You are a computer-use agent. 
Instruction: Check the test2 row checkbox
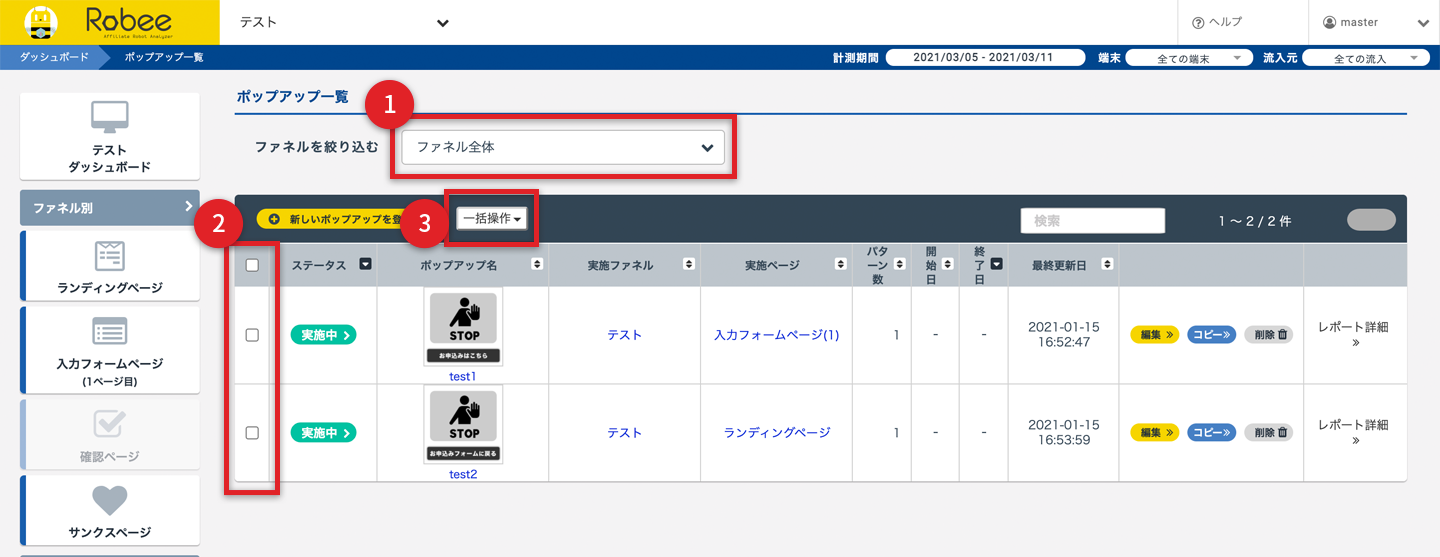[252, 433]
